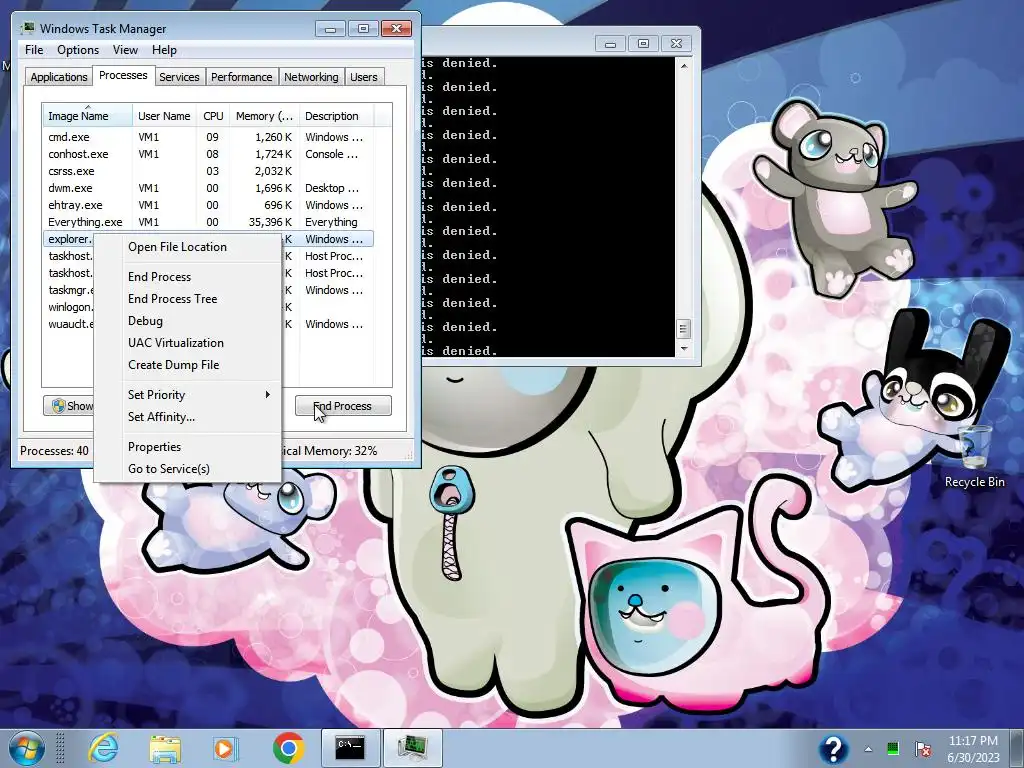Click the Task Manager title bar icon
The height and width of the screenshot is (768, 1024).
[27, 28]
